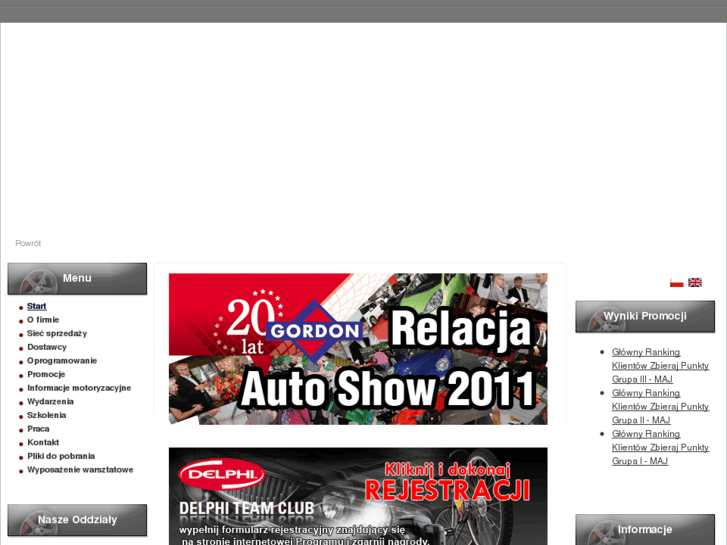The image size is (727, 545).
Task: Open the Dostawcy menu entry
Action: pyautogui.click(x=47, y=347)
